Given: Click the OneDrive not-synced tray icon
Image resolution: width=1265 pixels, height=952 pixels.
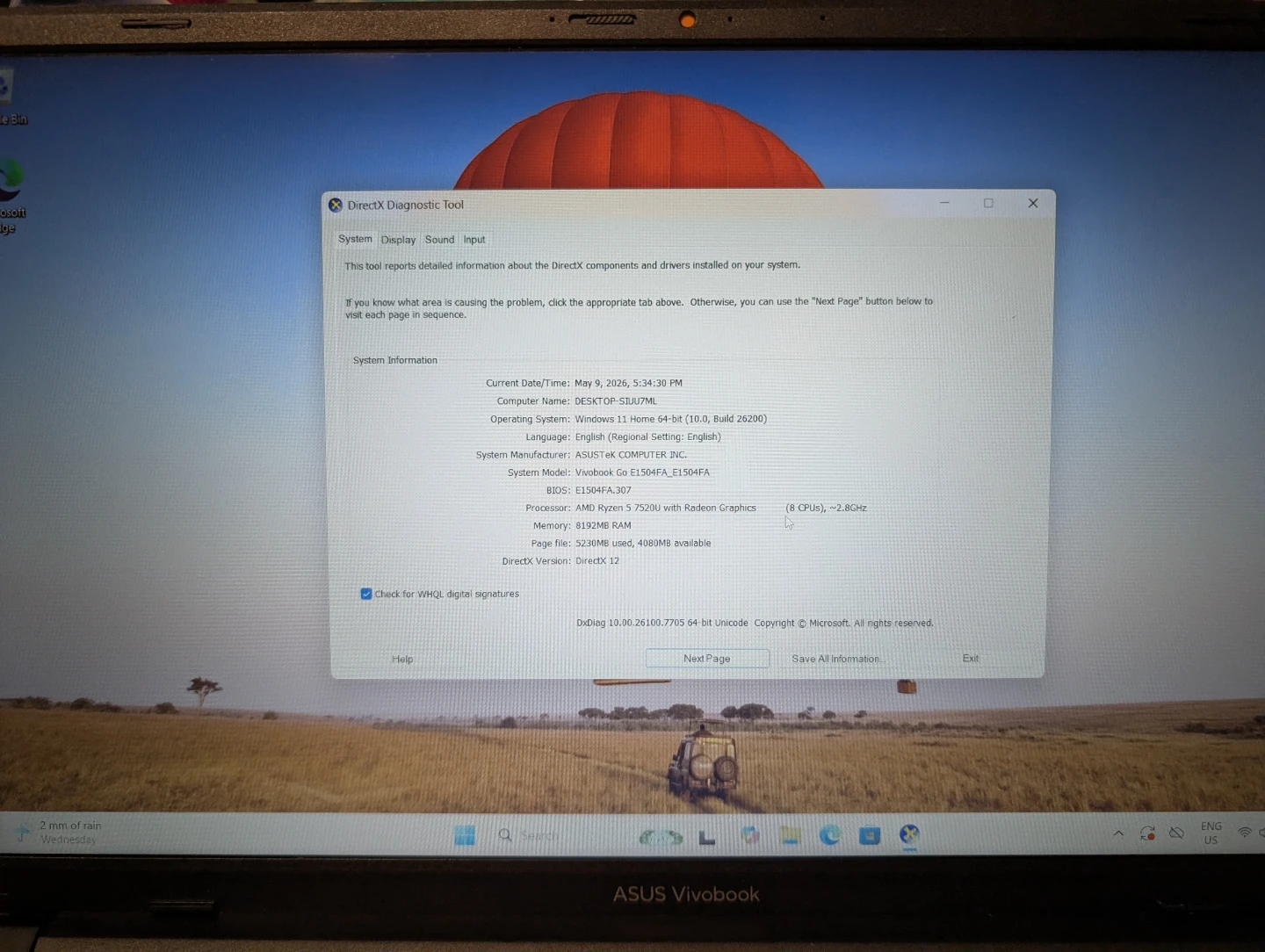Looking at the screenshot, I should [x=1176, y=833].
